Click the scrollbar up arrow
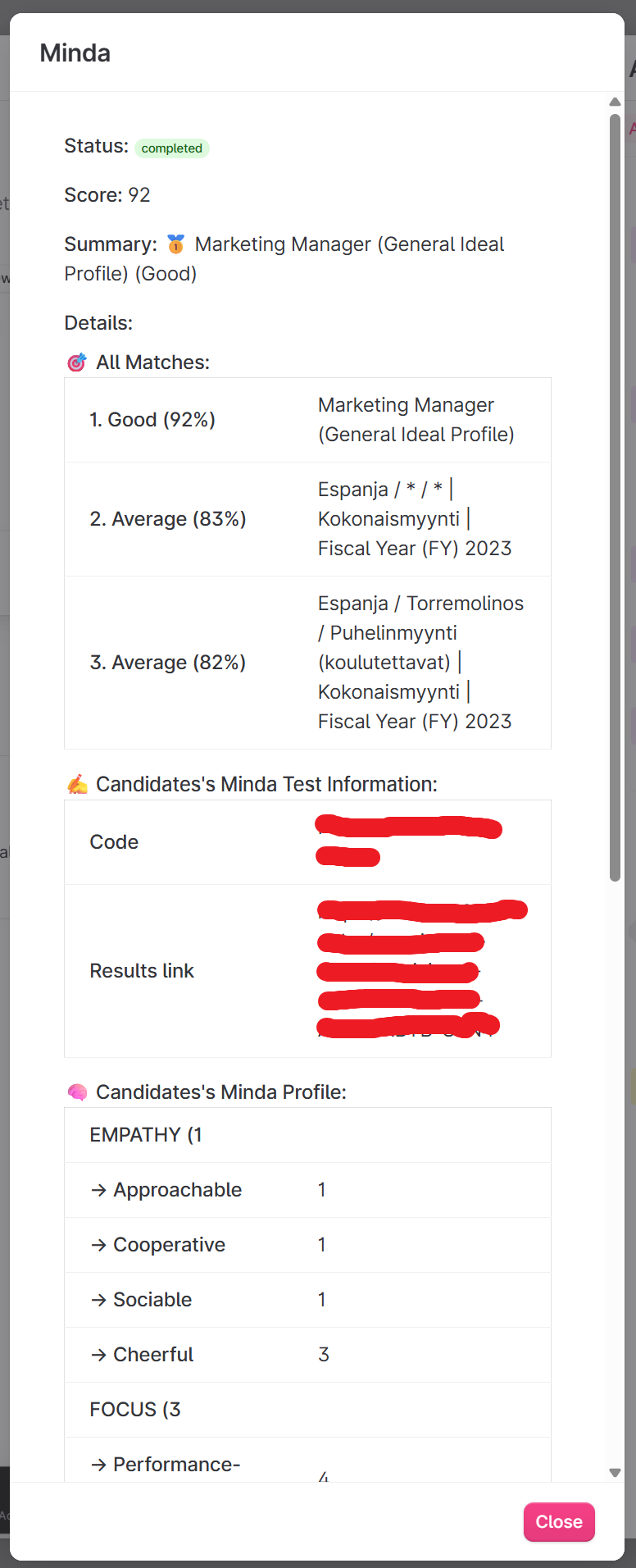Image resolution: width=636 pixels, height=1568 pixels. [x=615, y=103]
